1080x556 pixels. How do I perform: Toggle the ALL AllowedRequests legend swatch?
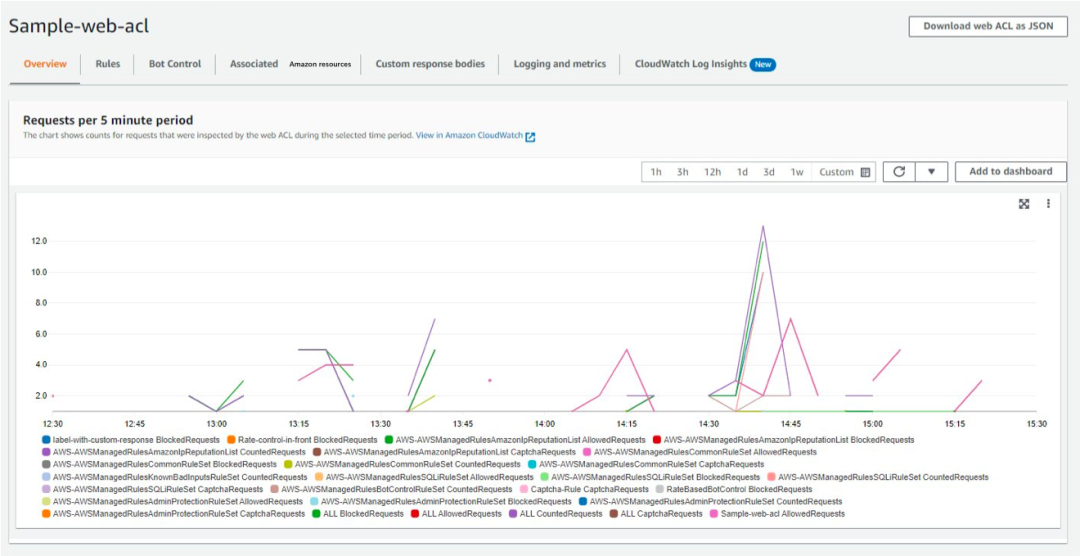(415, 514)
